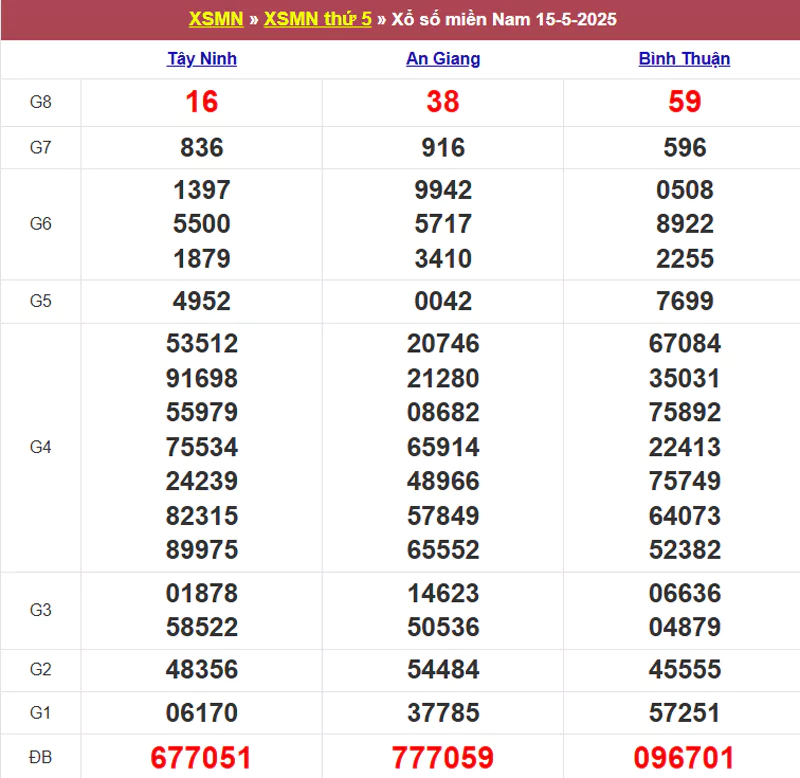
Task: Select G2 number 48356
Action: 202,669
